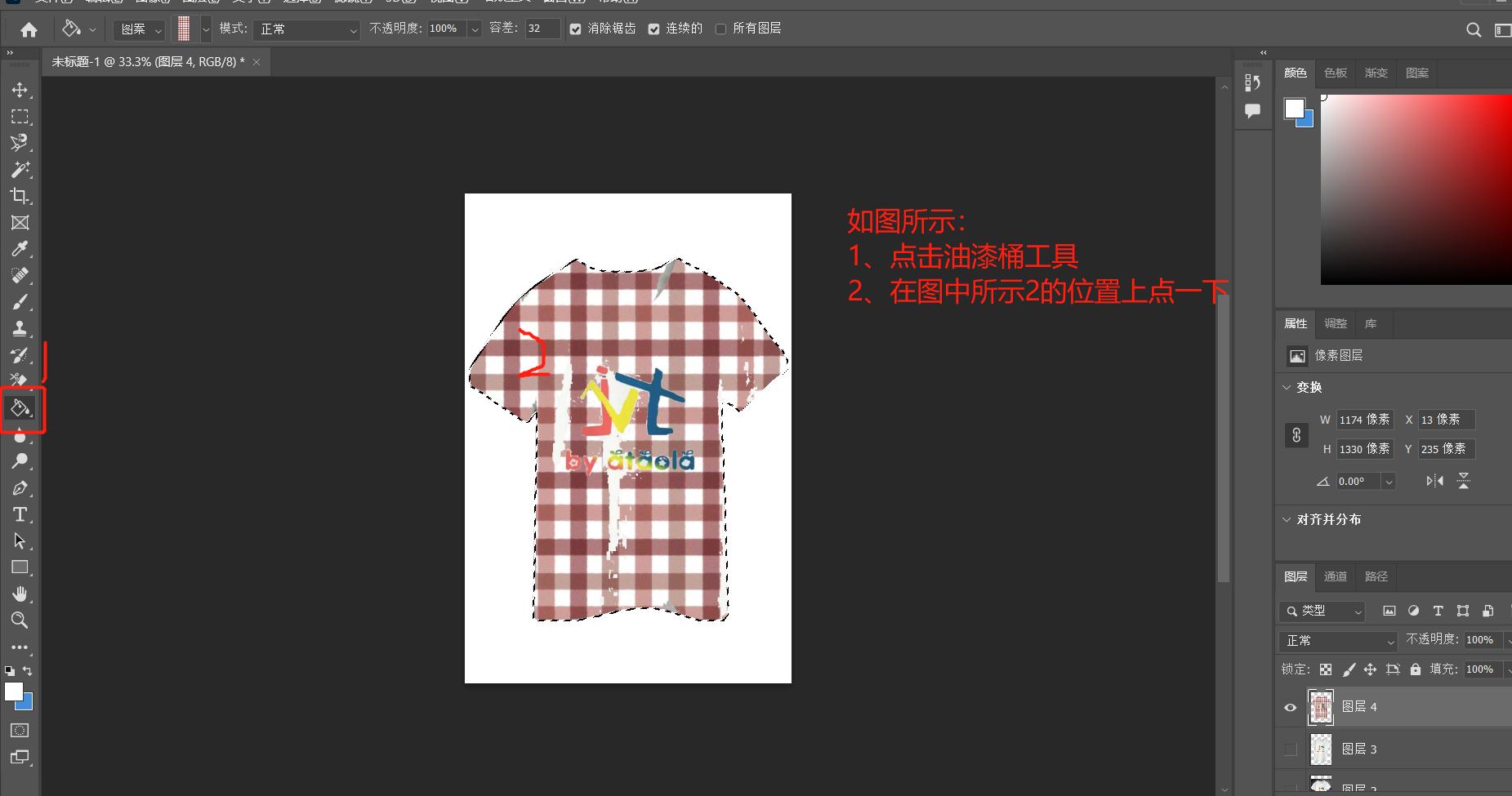
Task: Open the 模式 blend mode dropdown
Action: point(306,29)
